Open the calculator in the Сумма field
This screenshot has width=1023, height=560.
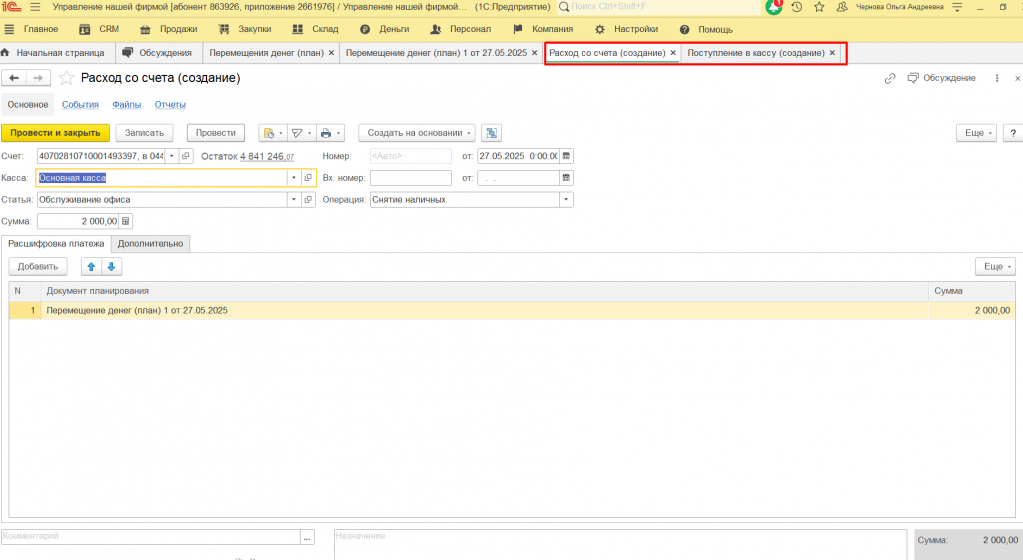pos(125,221)
